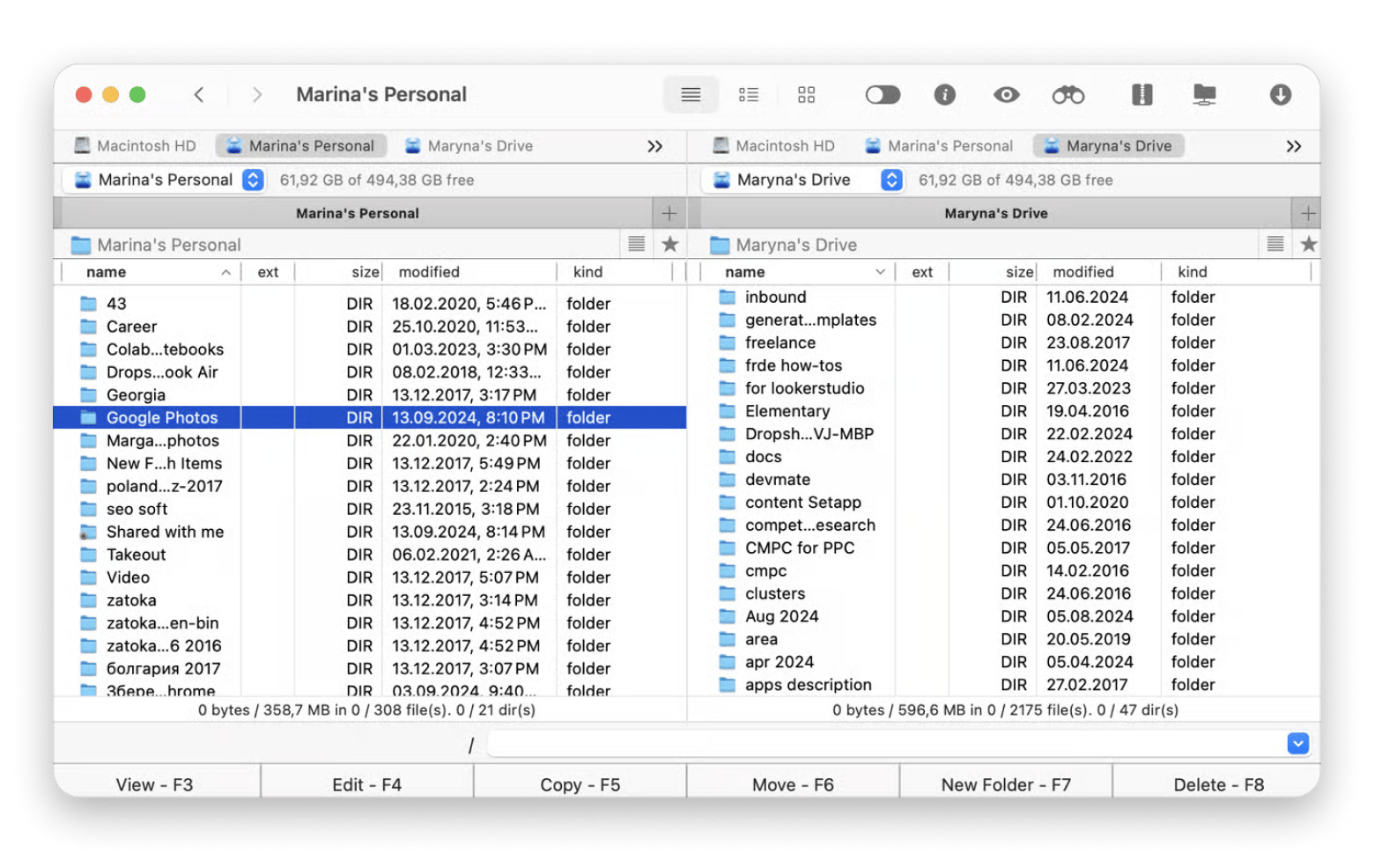Image resolution: width=1374 pixels, height=868 pixels.
Task: Open command line history dropdown
Action: [1297, 744]
